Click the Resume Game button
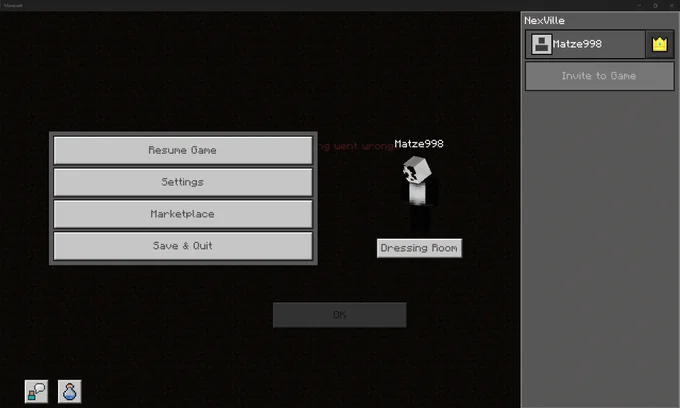This screenshot has width=680, height=408. tap(183, 150)
